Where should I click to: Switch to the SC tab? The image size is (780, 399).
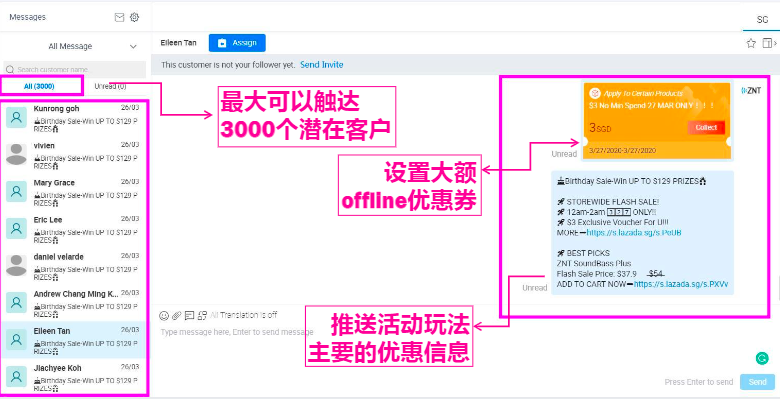tap(762, 20)
